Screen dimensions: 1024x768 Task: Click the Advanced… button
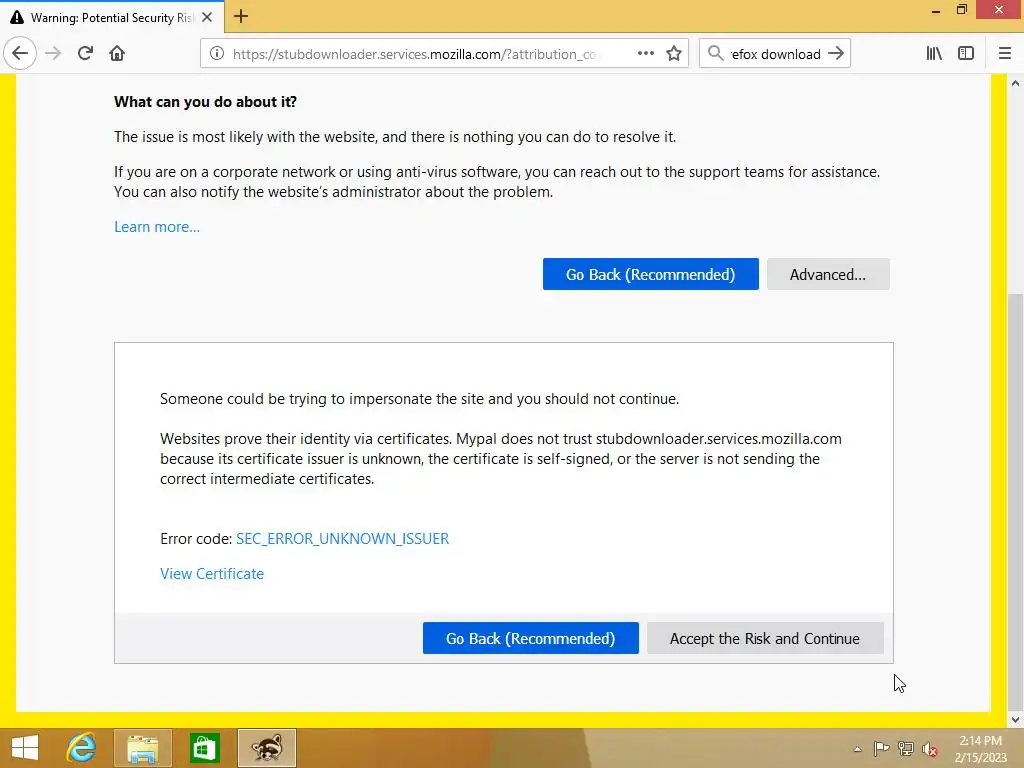828,274
